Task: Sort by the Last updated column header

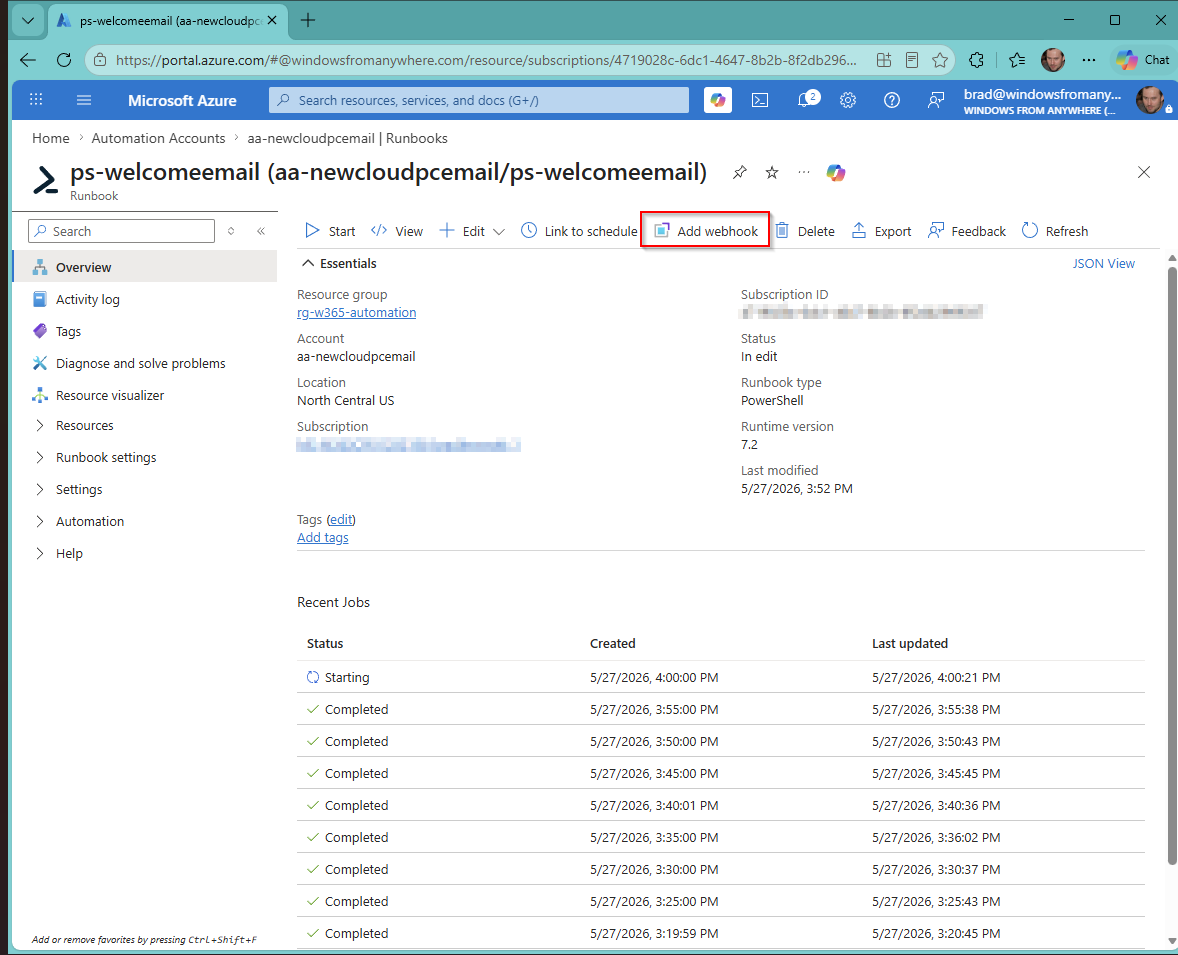Action: point(910,643)
